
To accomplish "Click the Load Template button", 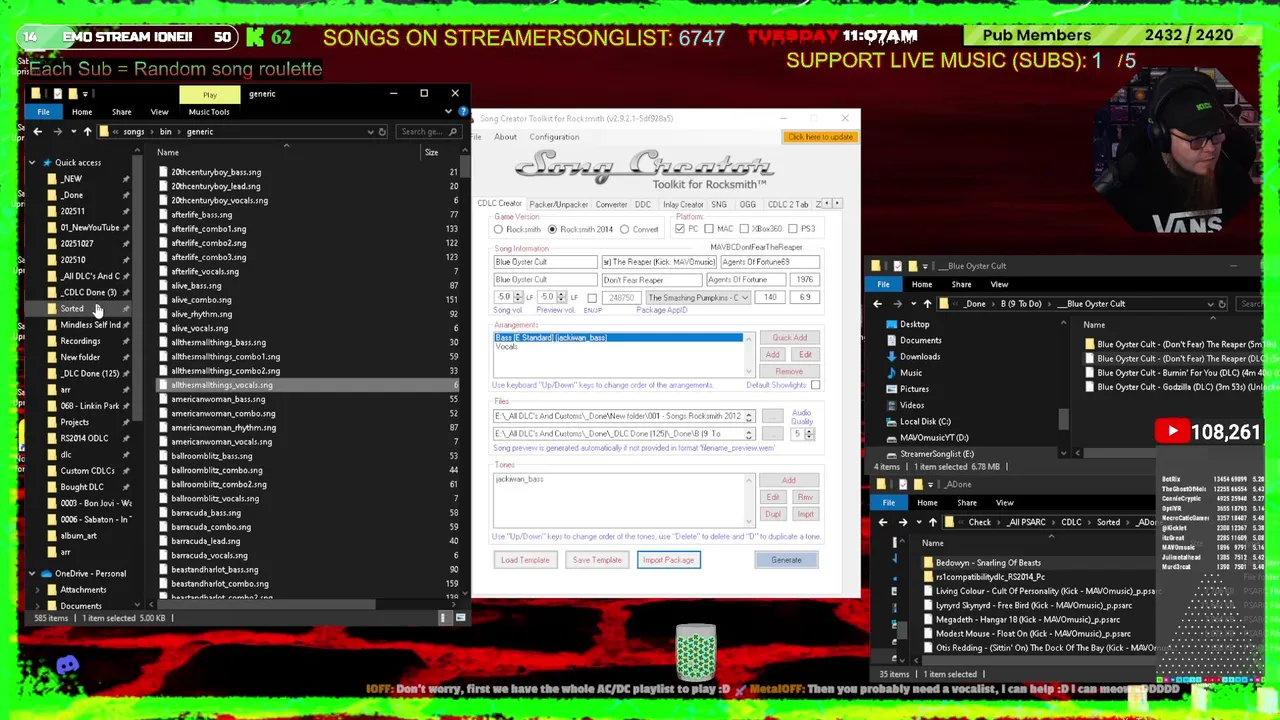I will click(525, 560).
